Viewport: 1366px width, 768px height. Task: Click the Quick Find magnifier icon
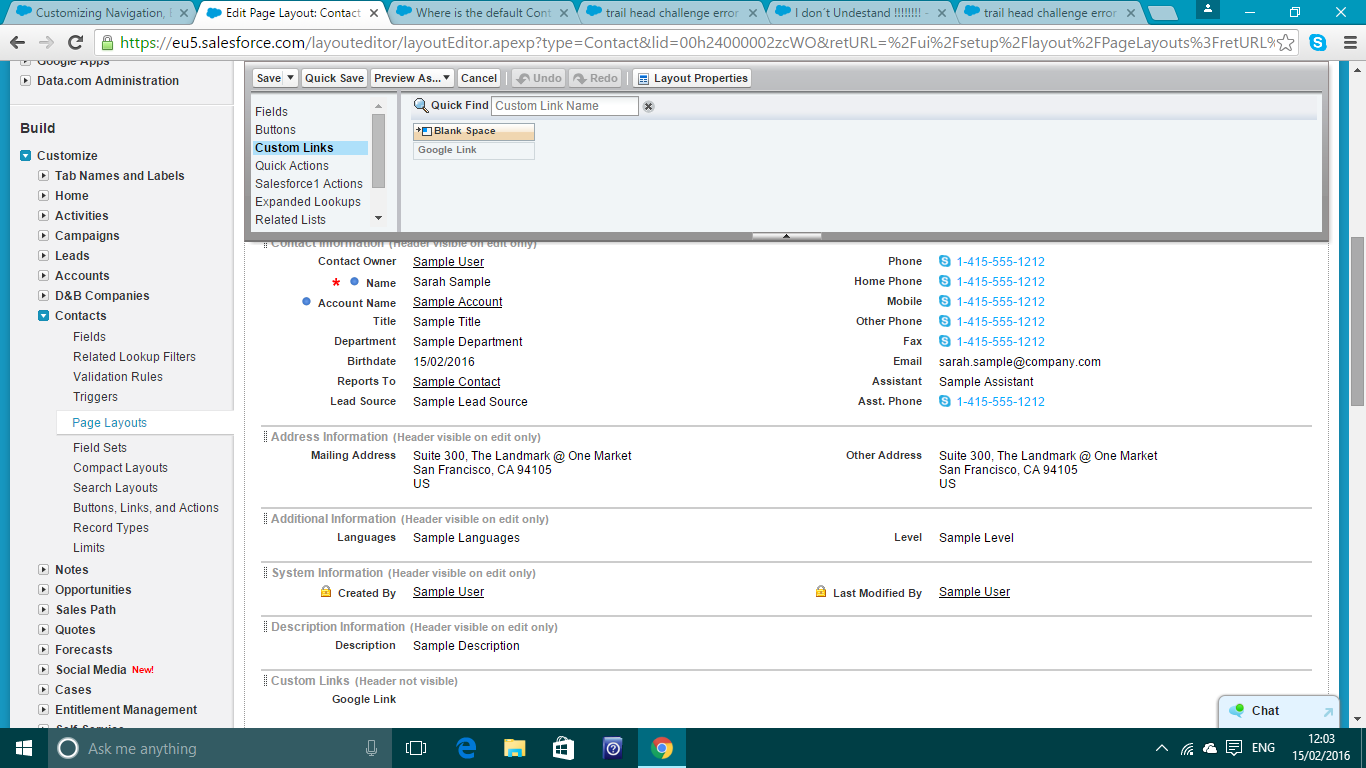click(421, 105)
